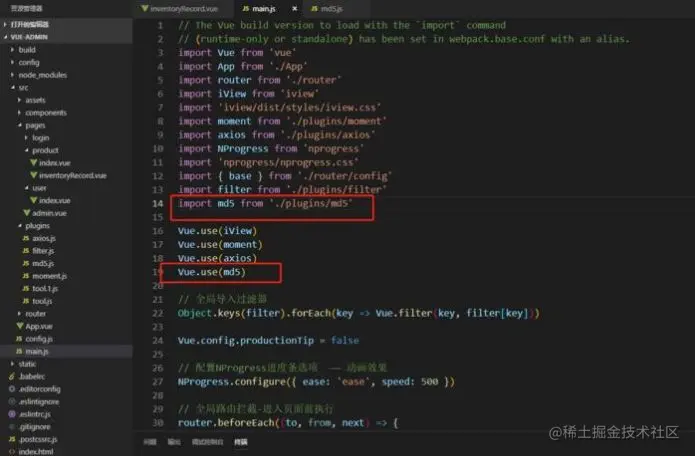
Task: Click the ESLint icon next to .eslintrc.js
Action: click(x=12, y=414)
